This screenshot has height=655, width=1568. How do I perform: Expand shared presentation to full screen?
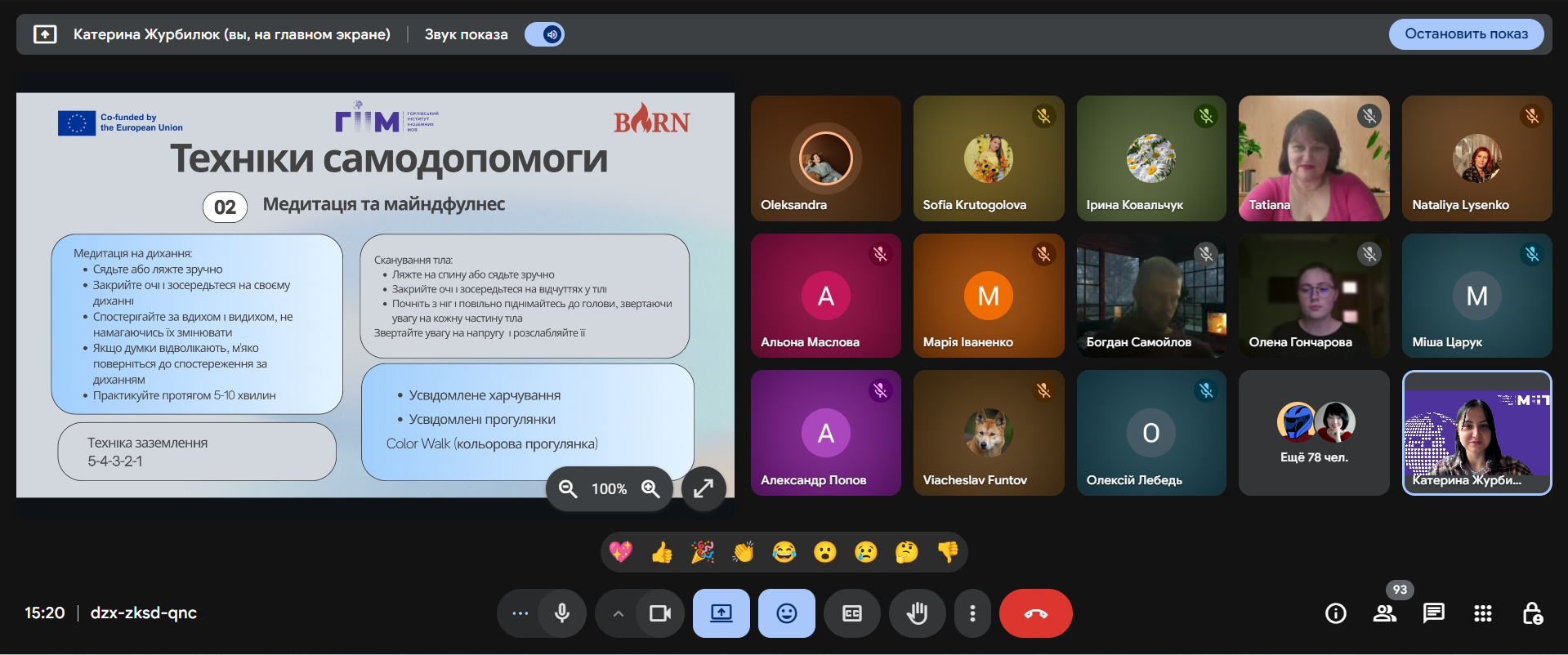coord(704,488)
